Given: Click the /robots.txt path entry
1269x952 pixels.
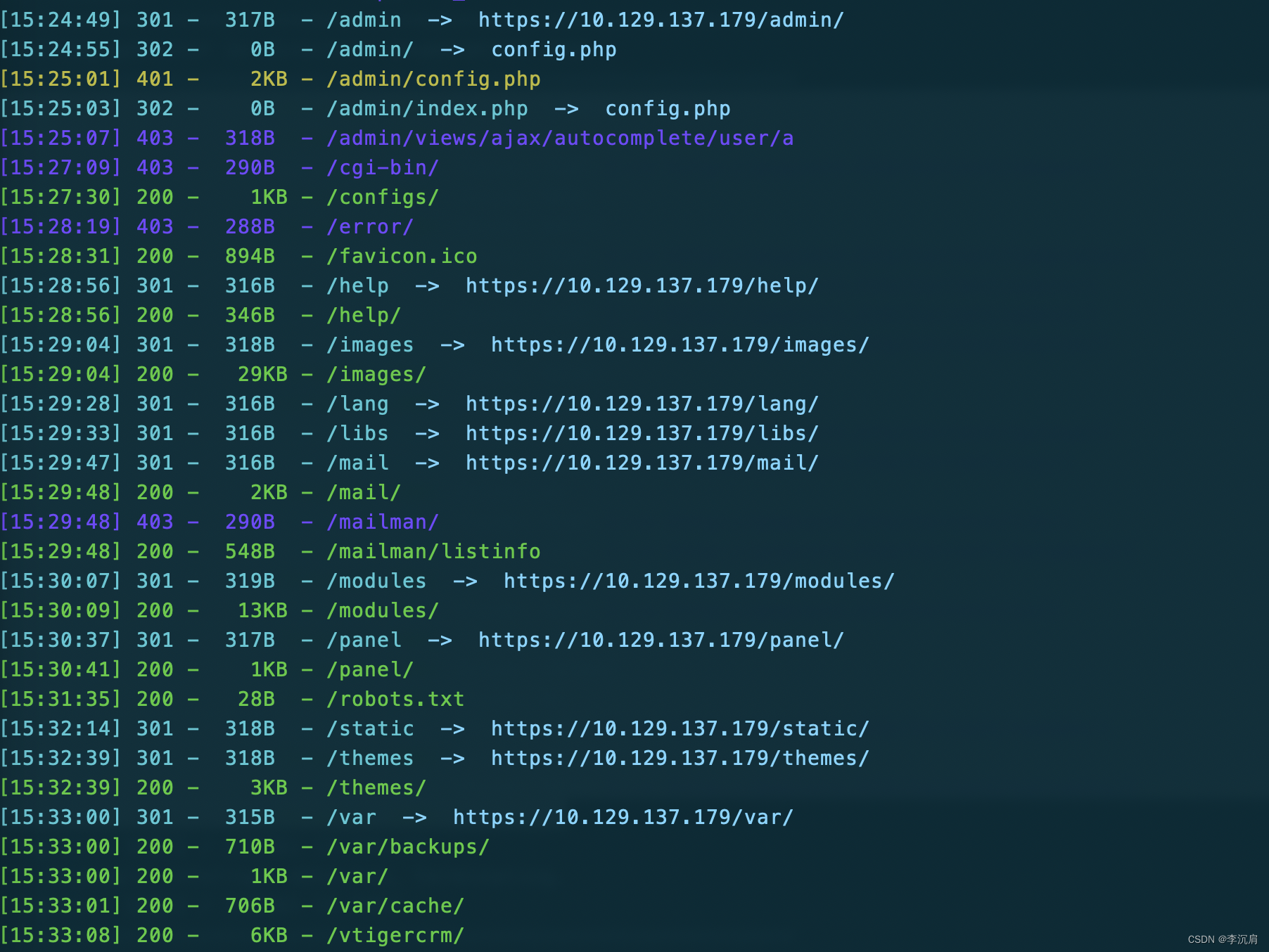Looking at the screenshot, I should click(x=395, y=699).
